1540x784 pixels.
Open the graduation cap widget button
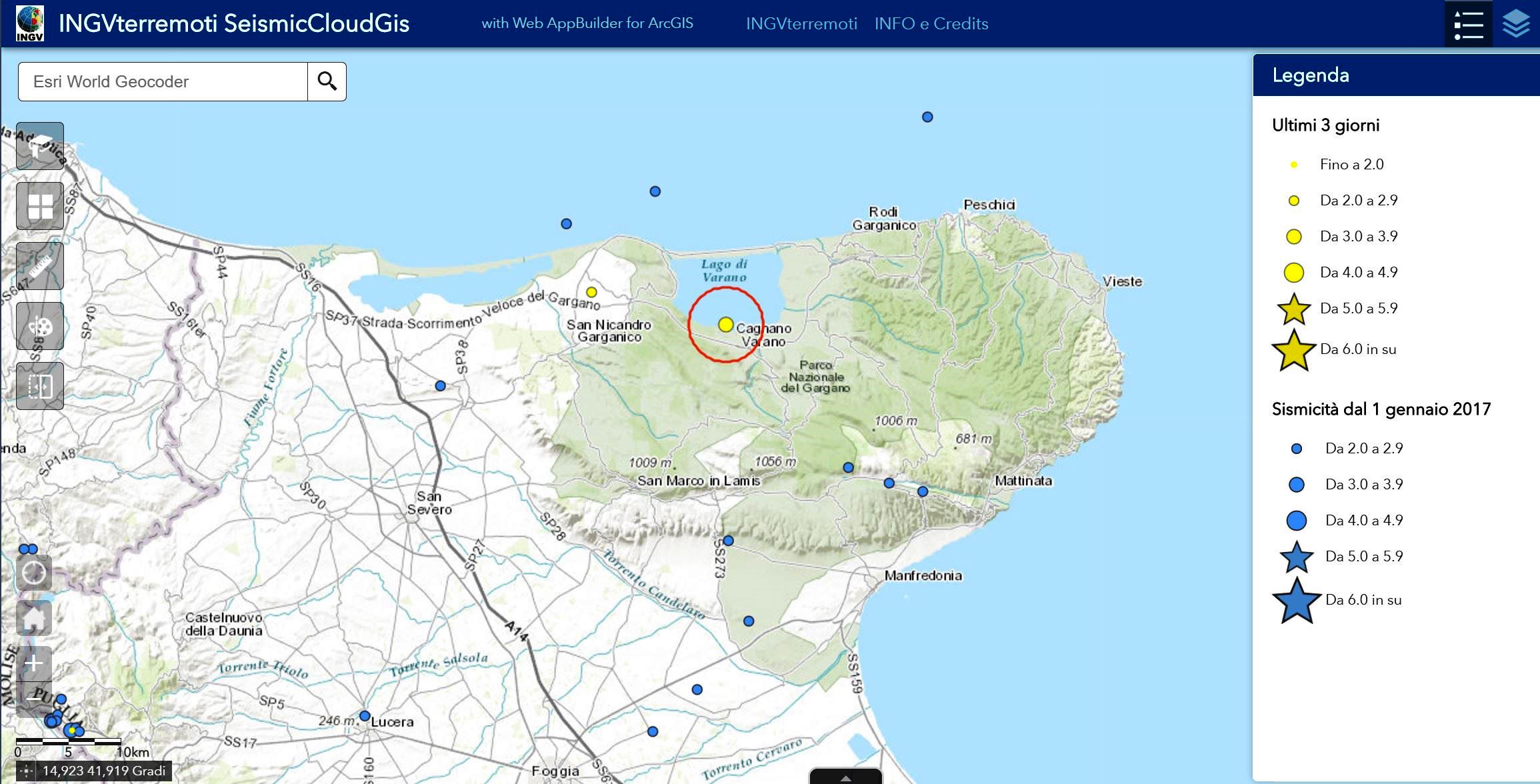coord(40,146)
